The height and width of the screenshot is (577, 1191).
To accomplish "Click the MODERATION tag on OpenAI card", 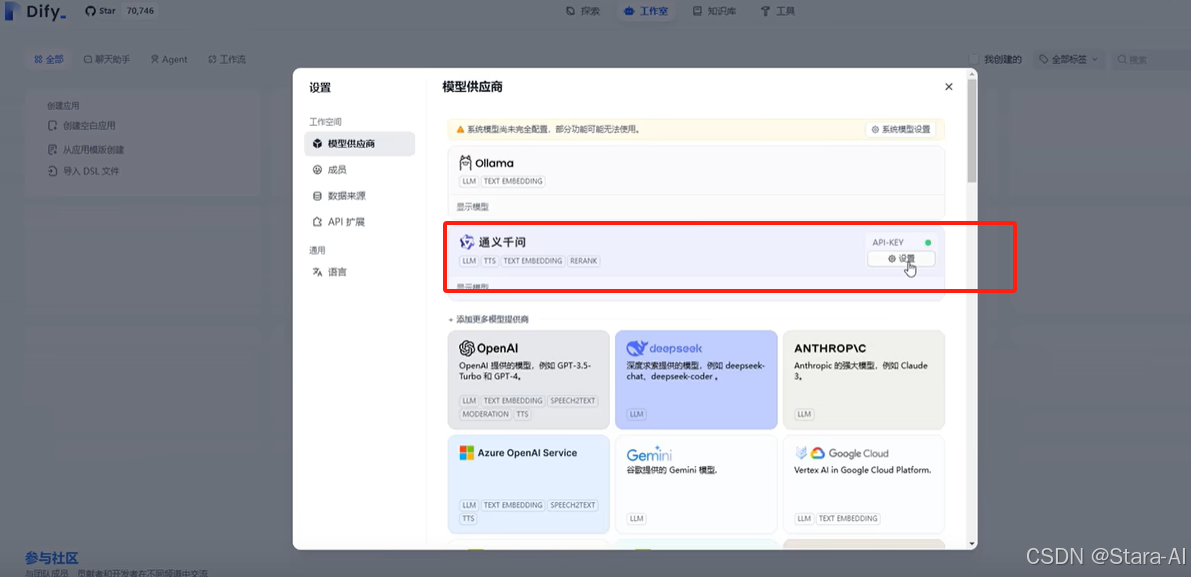I will [485, 414].
